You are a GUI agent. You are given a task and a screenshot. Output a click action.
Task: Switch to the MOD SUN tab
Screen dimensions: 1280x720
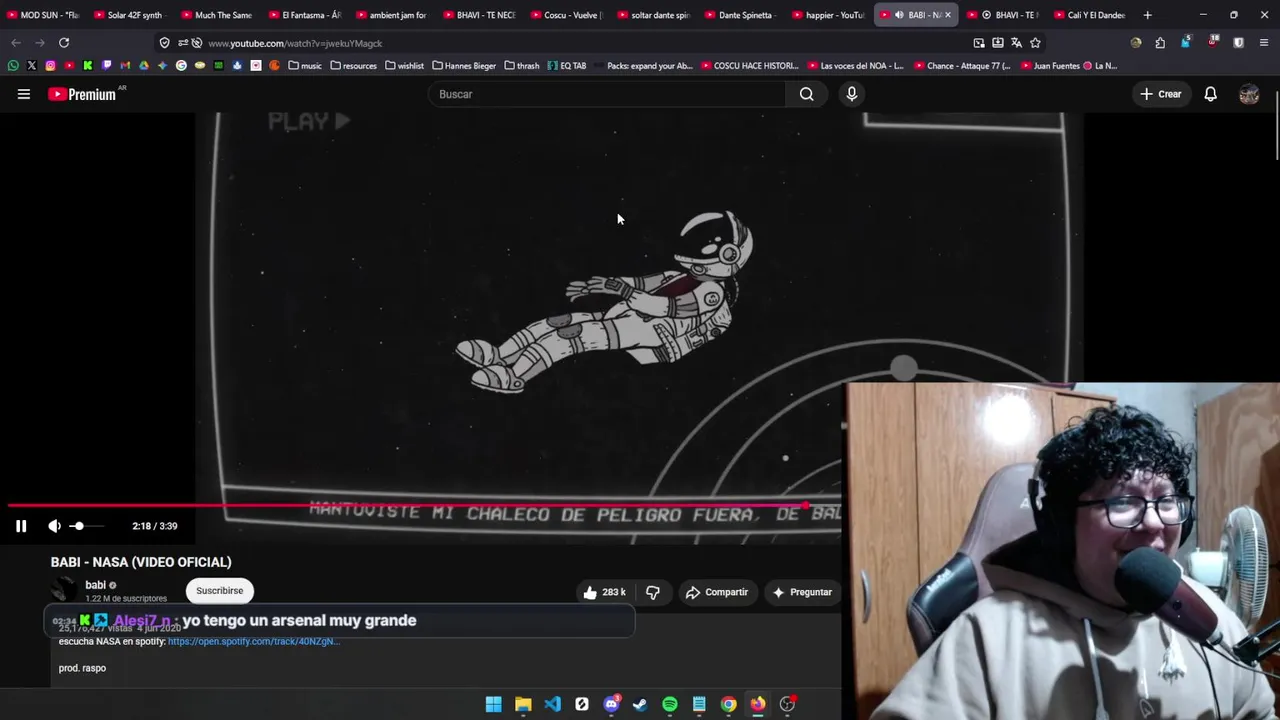pos(43,15)
